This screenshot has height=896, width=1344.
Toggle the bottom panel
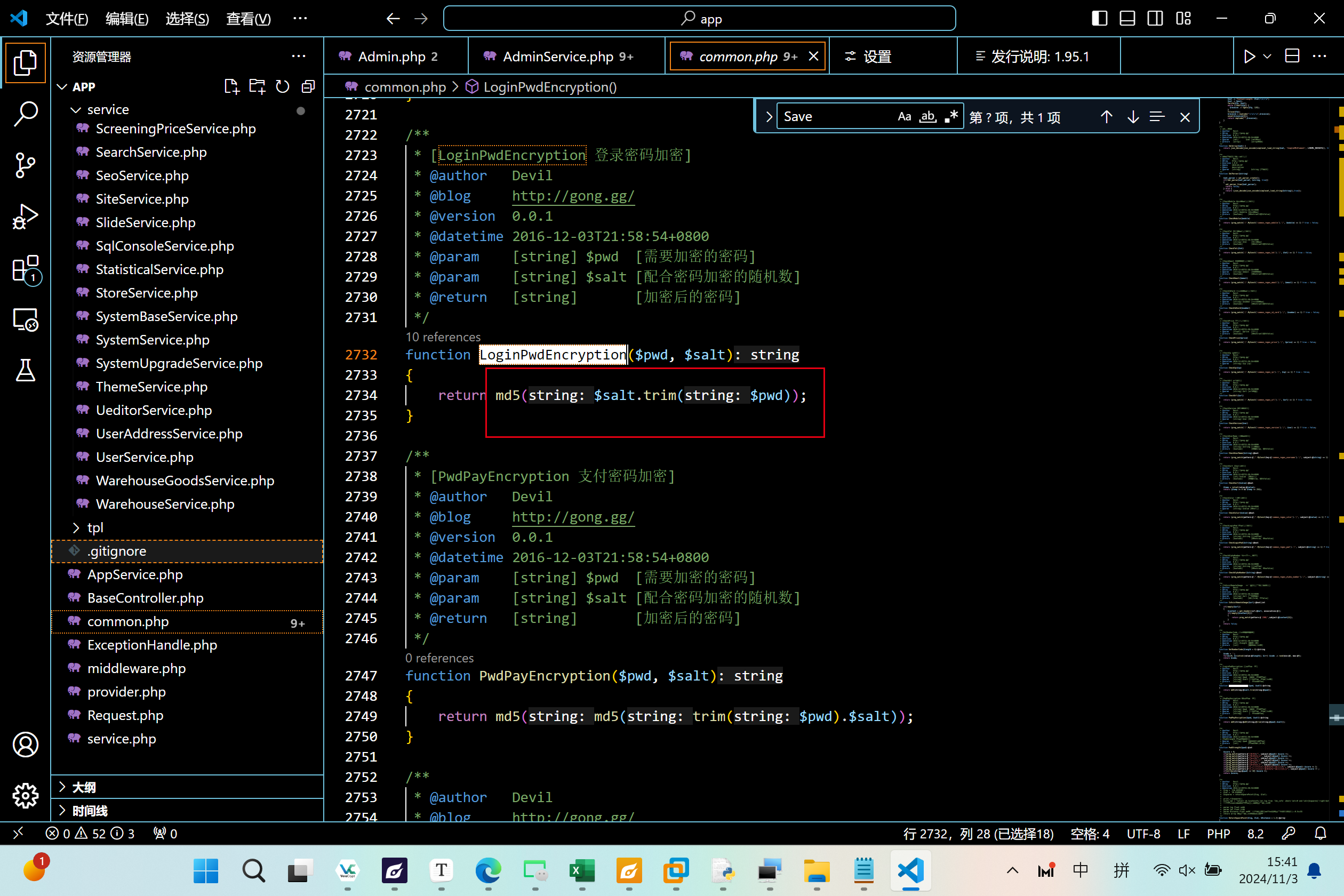[1127, 19]
